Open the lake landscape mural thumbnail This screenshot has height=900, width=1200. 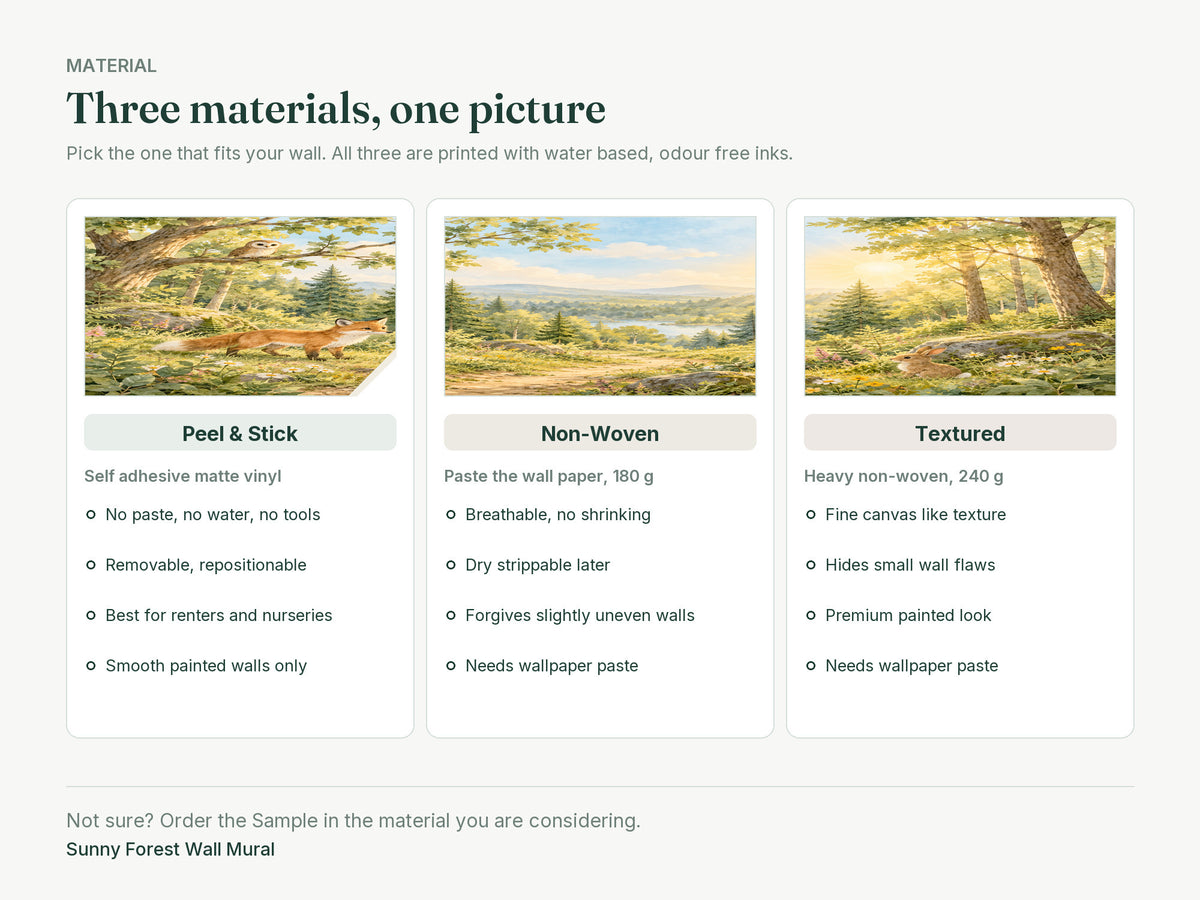600,306
